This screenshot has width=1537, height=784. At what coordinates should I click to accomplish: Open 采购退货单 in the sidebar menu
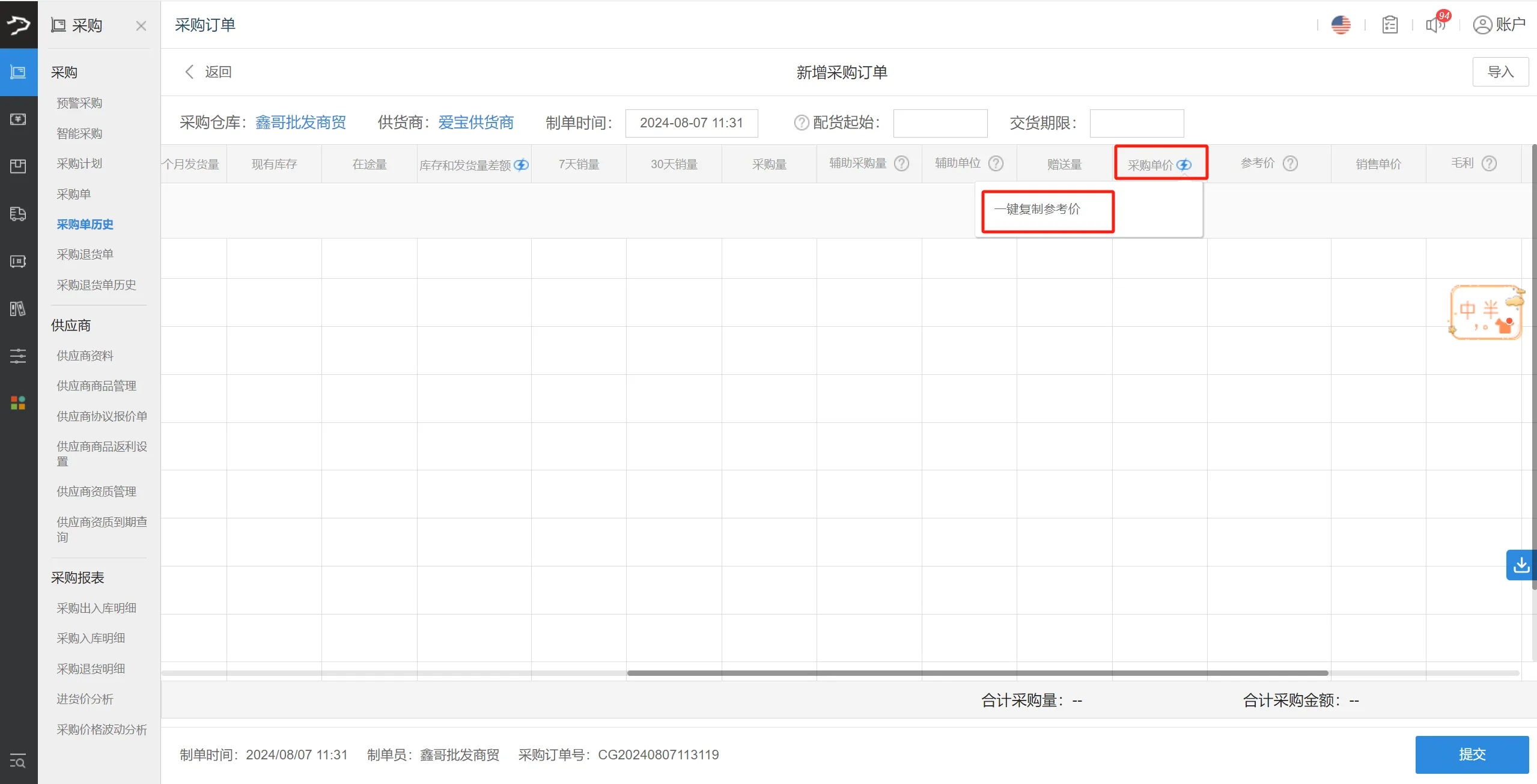pyautogui.click(x=85, y=254)
